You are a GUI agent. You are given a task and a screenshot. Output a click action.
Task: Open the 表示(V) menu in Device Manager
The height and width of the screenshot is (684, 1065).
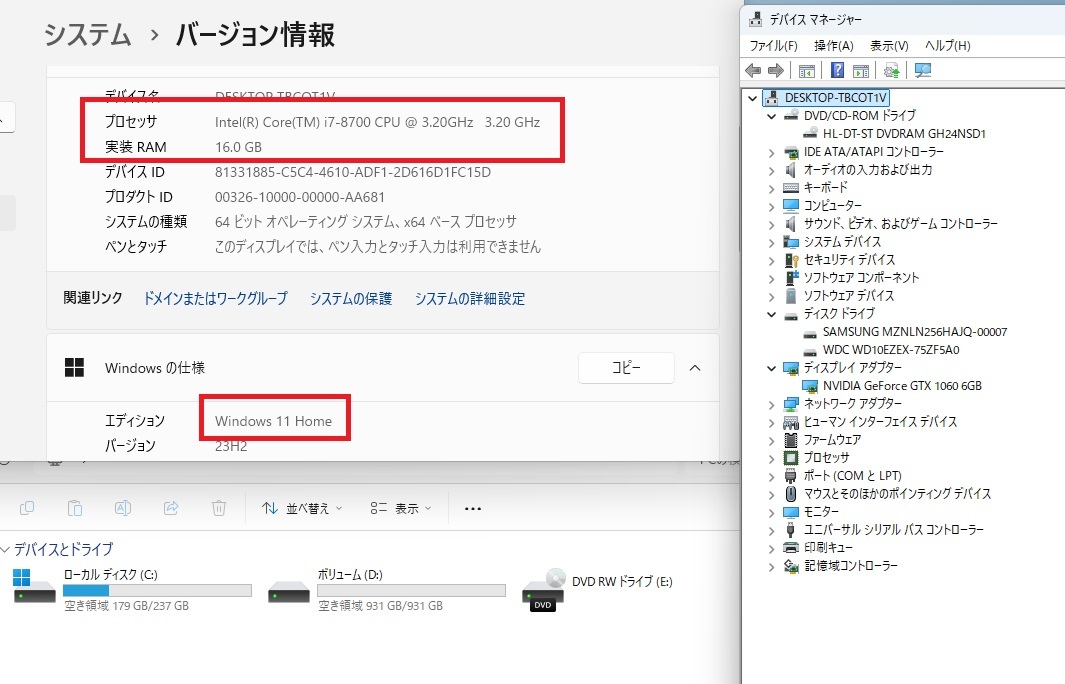point(889,46)
